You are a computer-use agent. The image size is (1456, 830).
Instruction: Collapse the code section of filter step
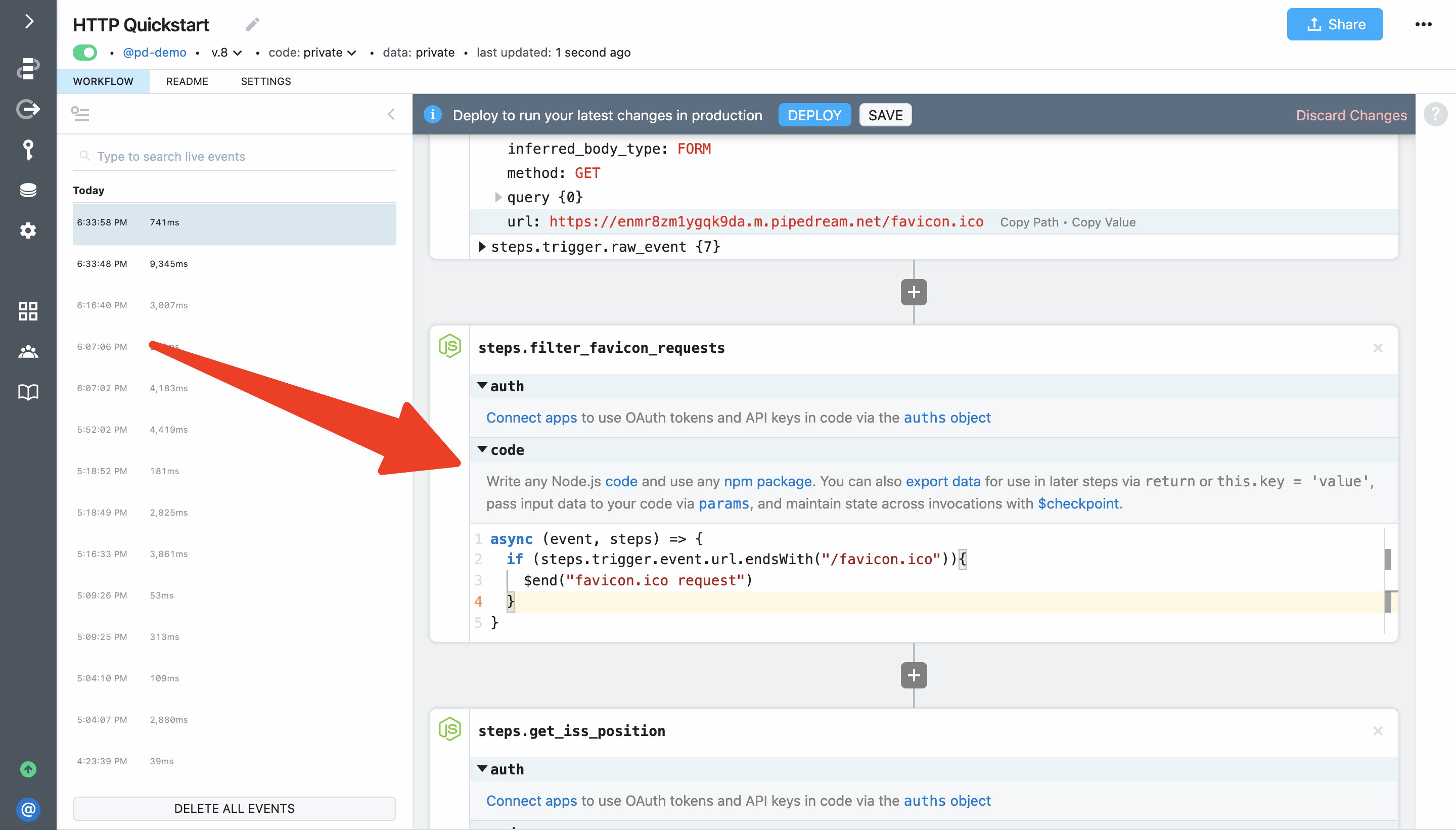(482, 450)
